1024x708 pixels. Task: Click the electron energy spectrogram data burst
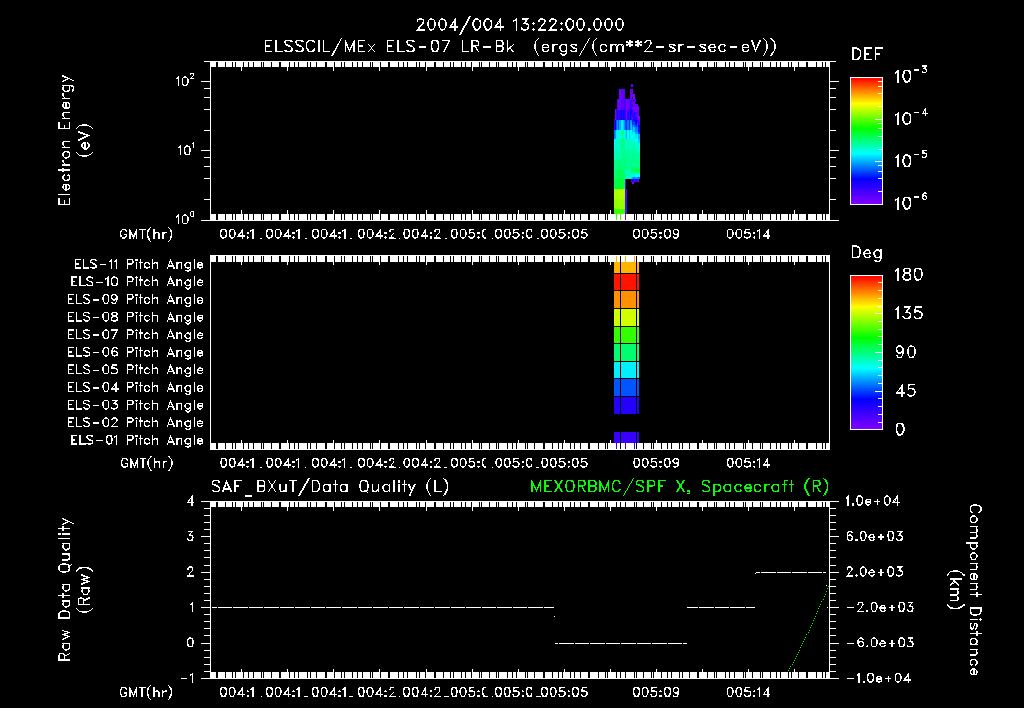click(627, 150)
